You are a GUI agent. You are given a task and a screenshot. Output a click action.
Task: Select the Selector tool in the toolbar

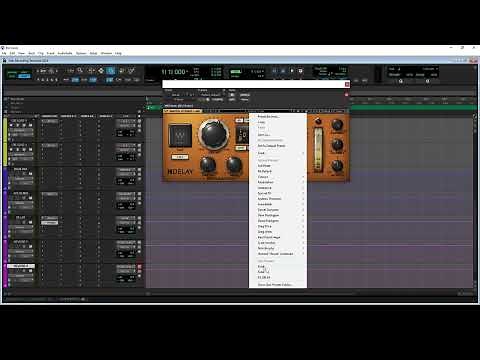101,70
